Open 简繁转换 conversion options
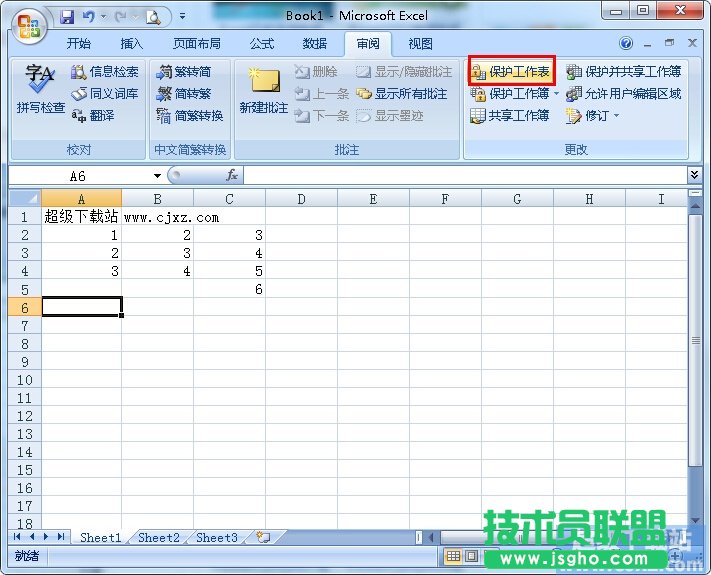 pyautogui.click(x=190, y=116)
